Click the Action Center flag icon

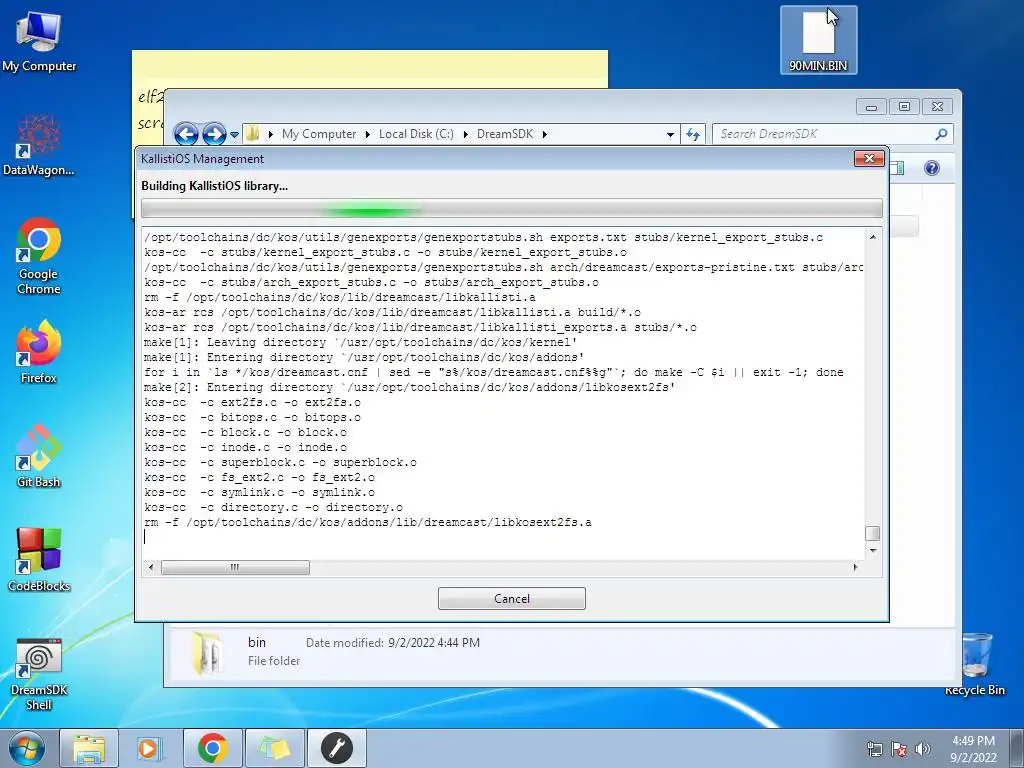pyautogui.click(x=899, y=749)
